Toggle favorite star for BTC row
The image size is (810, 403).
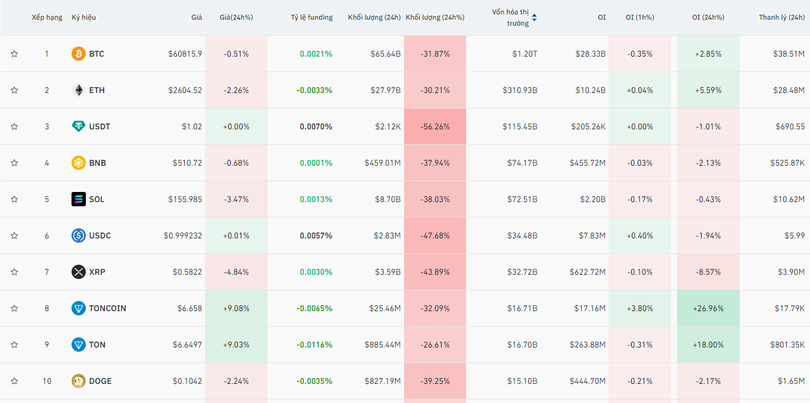pos(14,54)
